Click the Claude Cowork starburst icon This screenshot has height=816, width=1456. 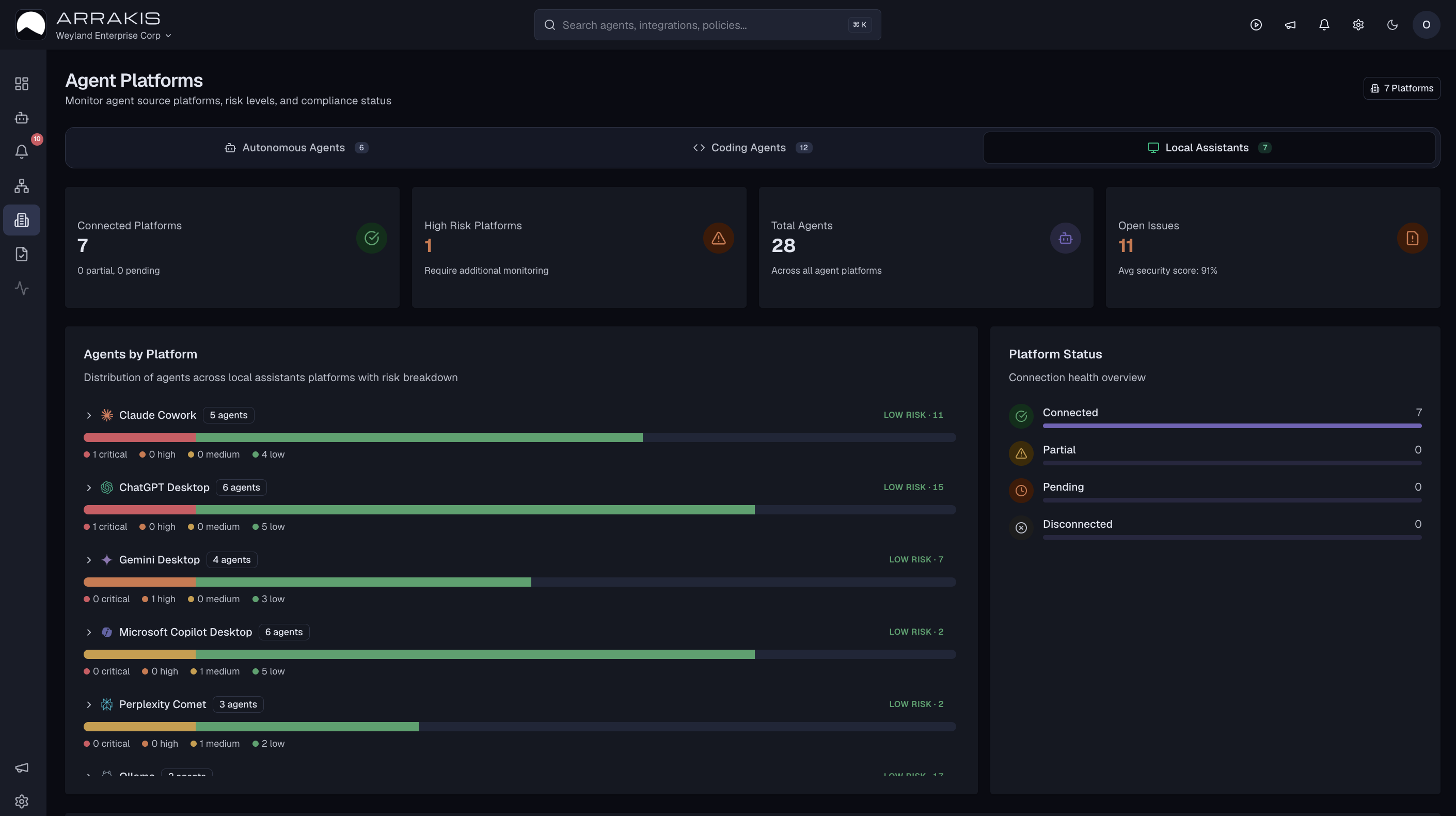(107, 415)
